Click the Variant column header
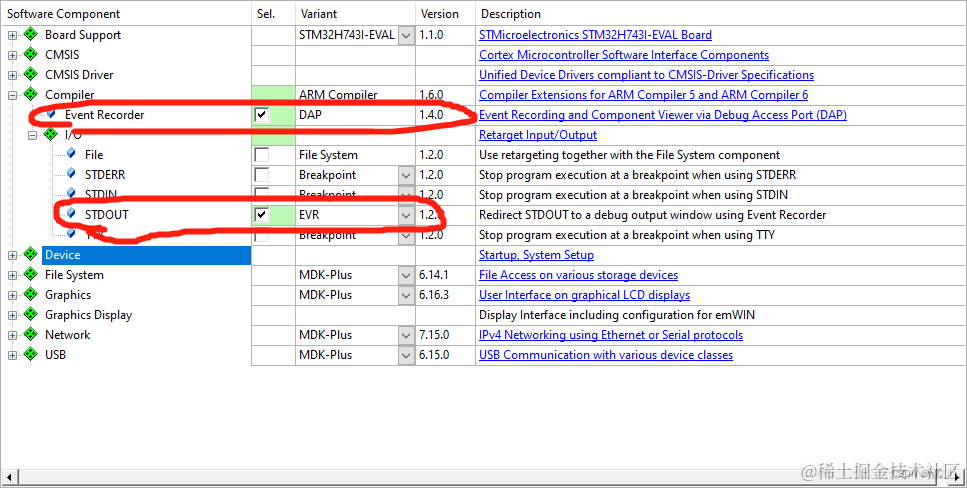 tap(355, 14)
